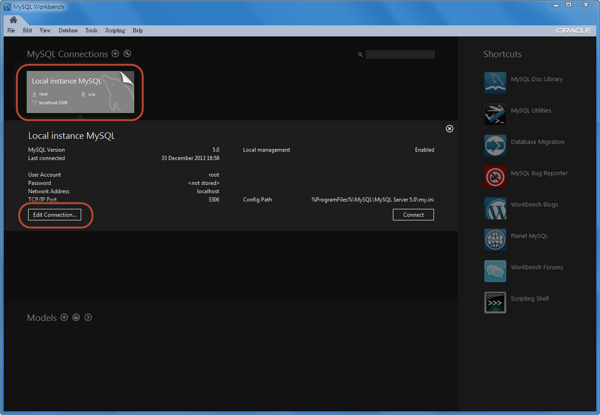600x415 pixels.
Task: Open the Scripting menu
Action: pyautogui.click(x=115, y=31)
